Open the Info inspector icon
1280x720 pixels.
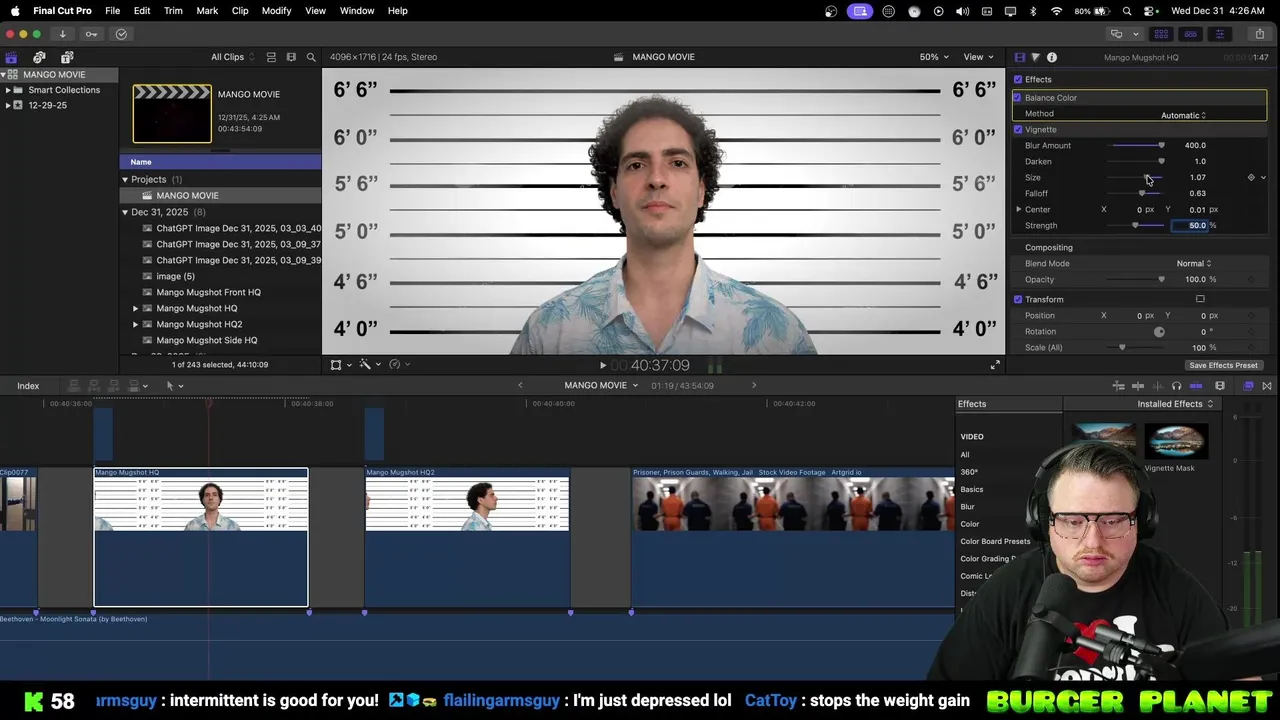[x=1052, y=57]
